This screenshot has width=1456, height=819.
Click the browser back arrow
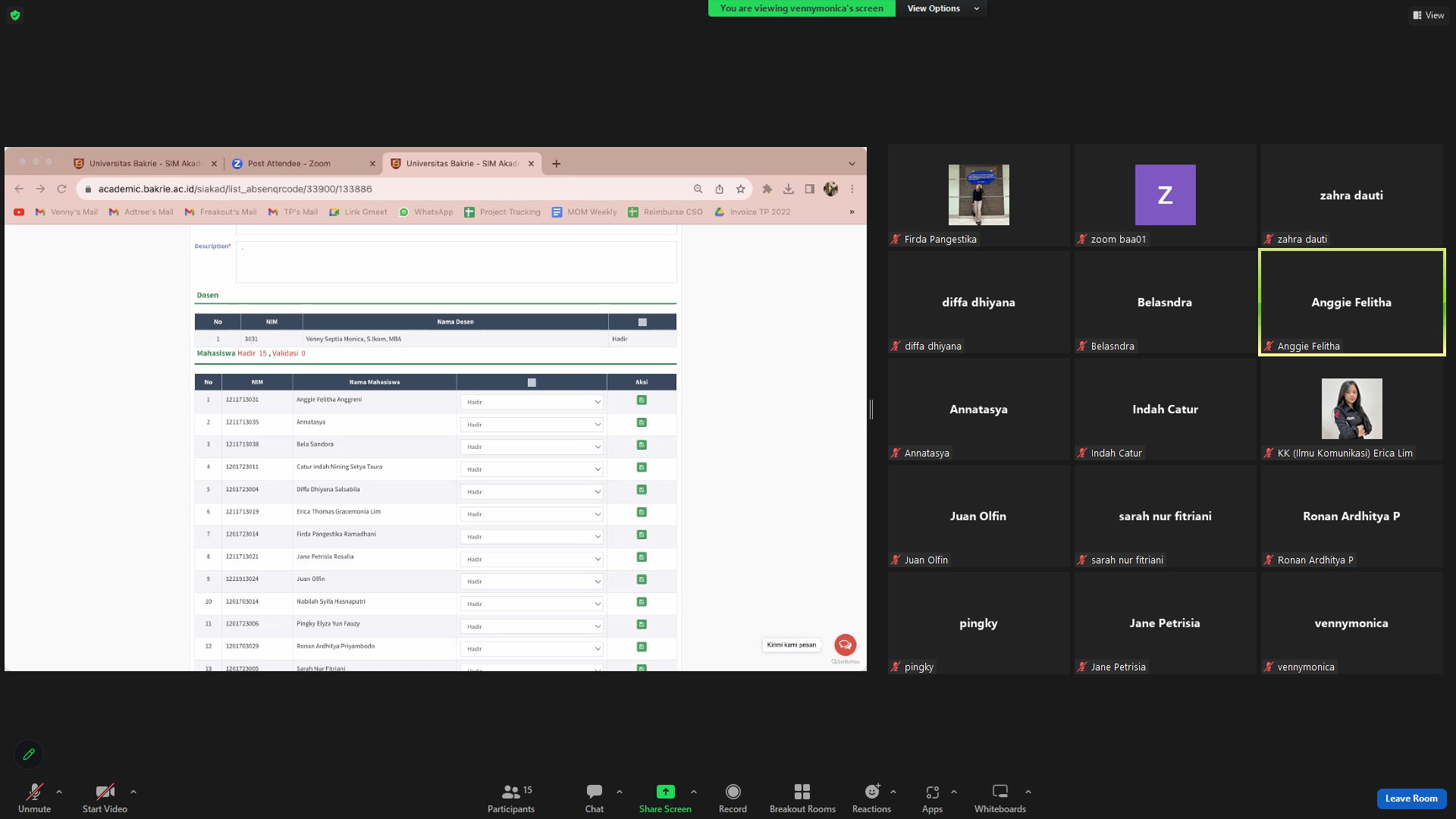point(19,189)
